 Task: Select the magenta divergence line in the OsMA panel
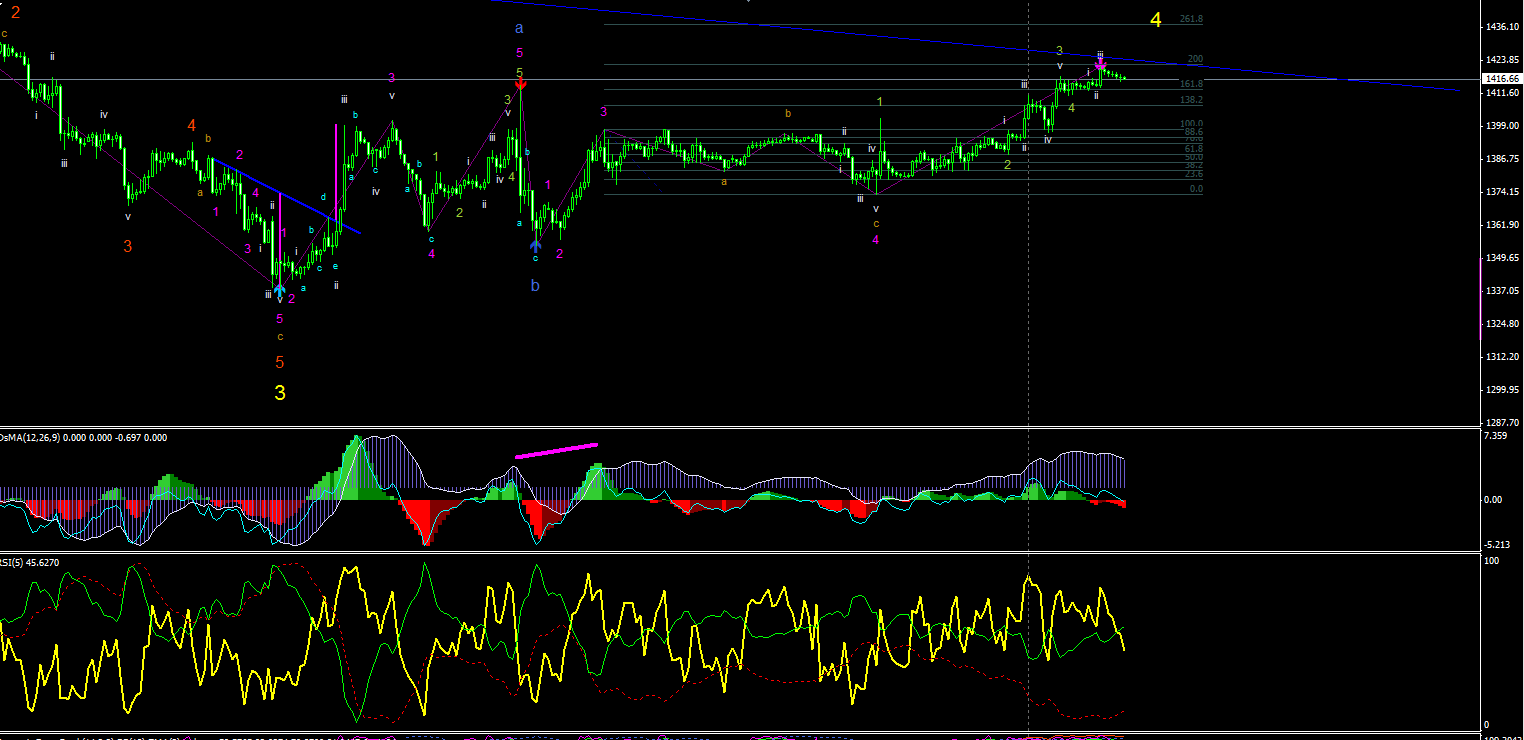556,450
